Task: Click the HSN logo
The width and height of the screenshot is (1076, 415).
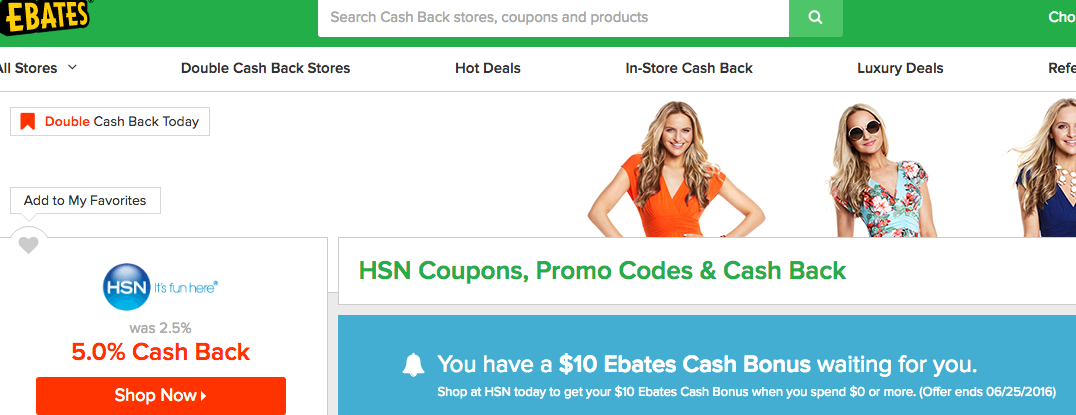Action: 161,287
